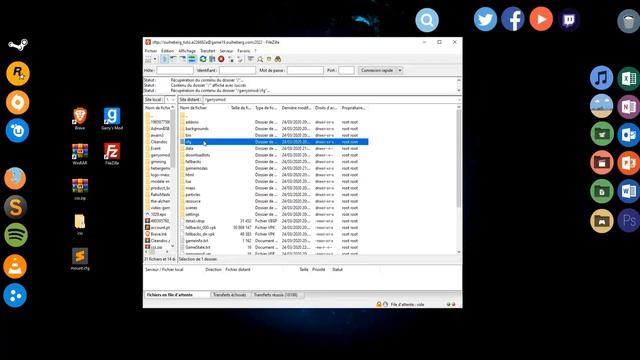Select the FileZilla desktop shortcut

[112, 154]
